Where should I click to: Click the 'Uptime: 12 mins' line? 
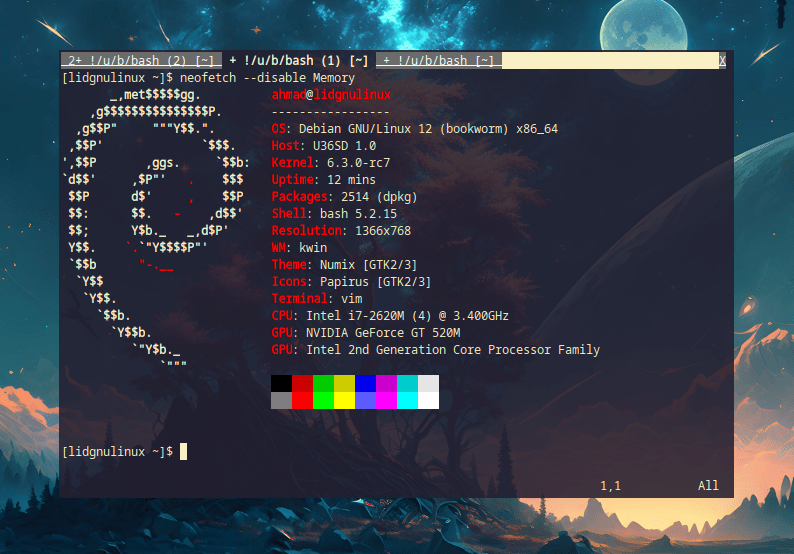pos(324,180)
